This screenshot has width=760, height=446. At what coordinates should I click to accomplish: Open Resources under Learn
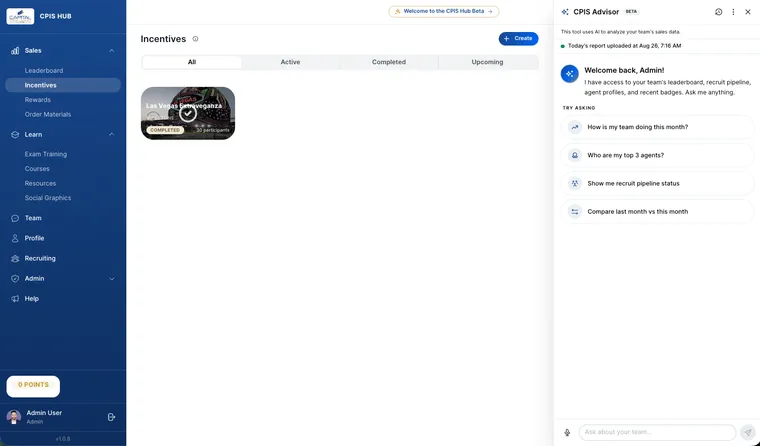tap(40, 183)
